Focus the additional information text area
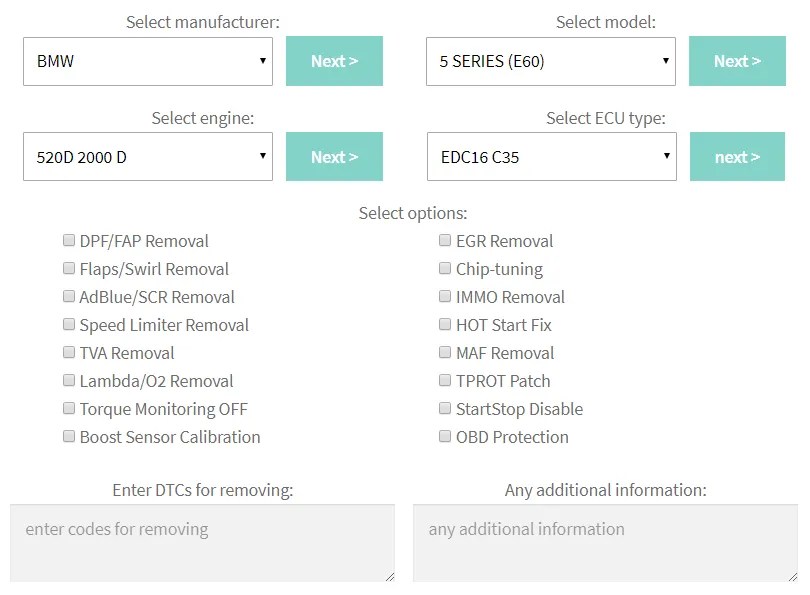 pos(605,543)
